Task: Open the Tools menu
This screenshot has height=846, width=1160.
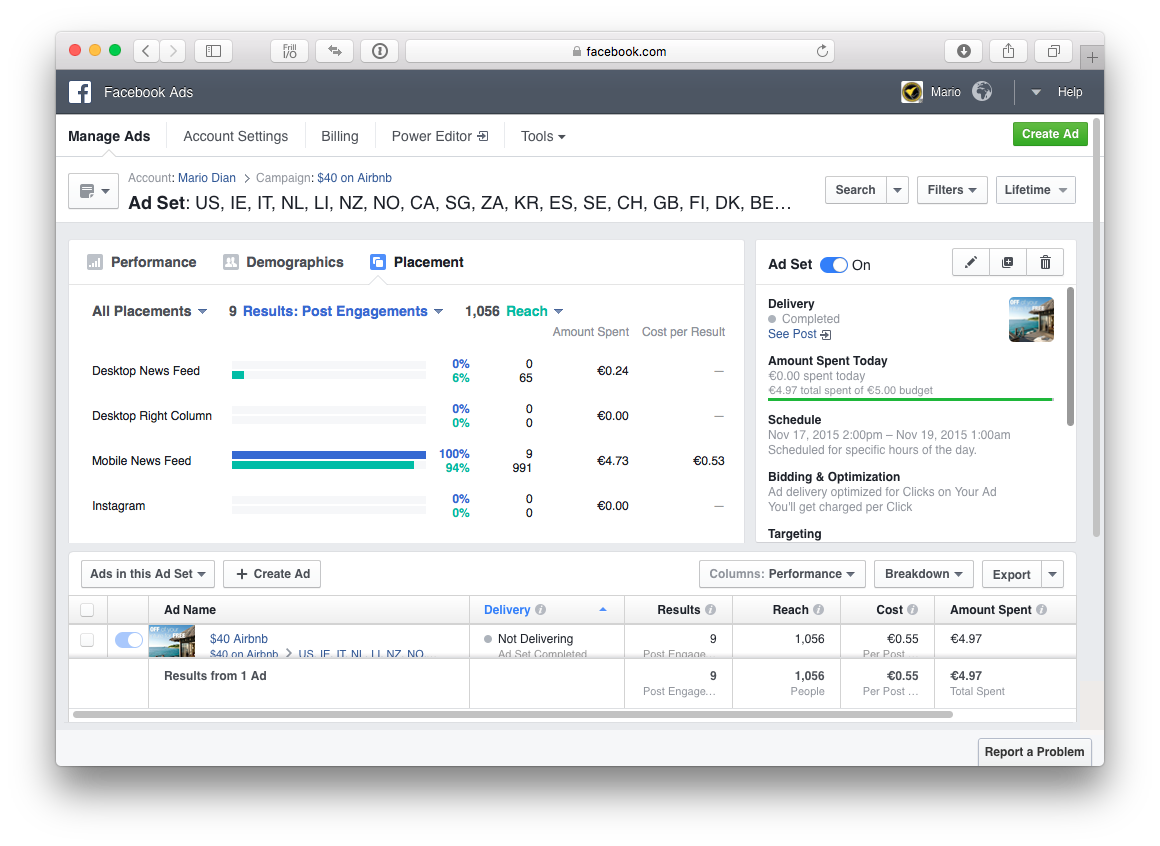Action: point(543,136)
